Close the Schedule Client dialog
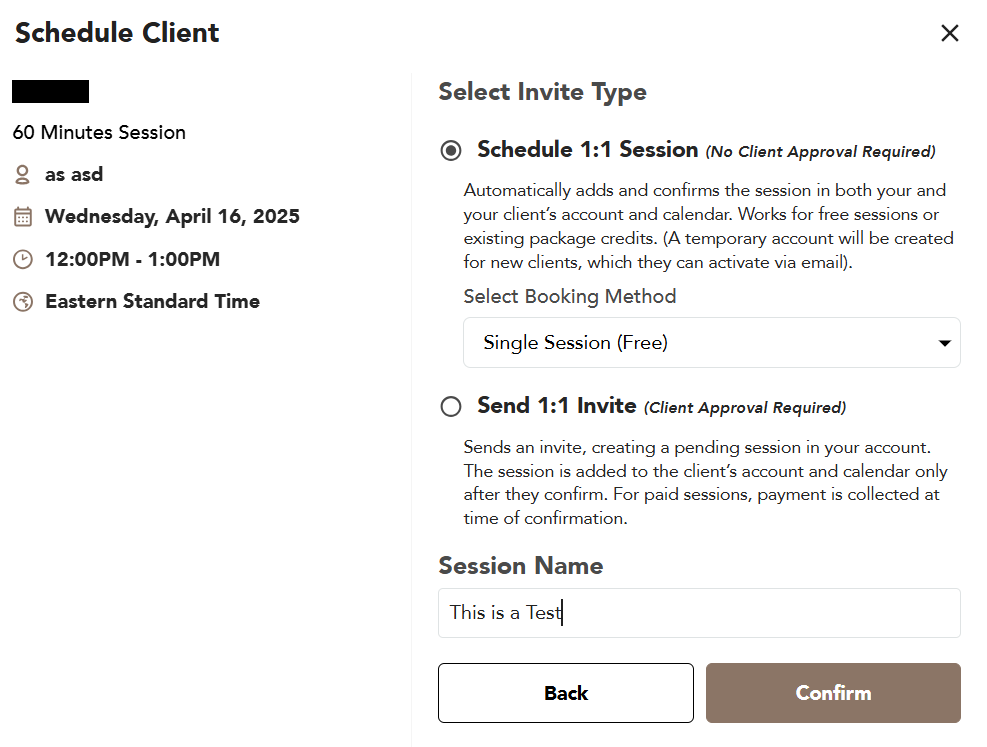This screenshot has width=987, height=747. [950, 33]
